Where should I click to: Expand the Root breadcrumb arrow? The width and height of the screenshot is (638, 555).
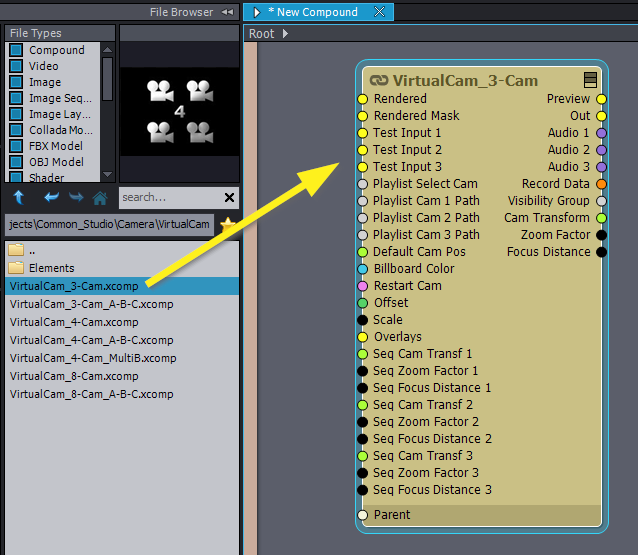[285, 34]
